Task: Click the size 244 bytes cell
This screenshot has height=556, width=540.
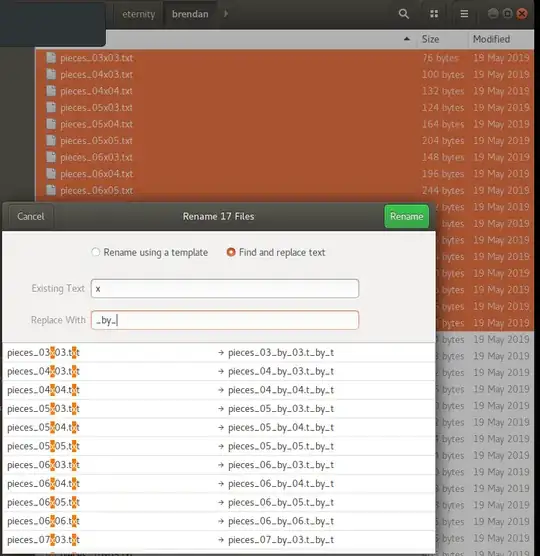Action: (443, 190)
